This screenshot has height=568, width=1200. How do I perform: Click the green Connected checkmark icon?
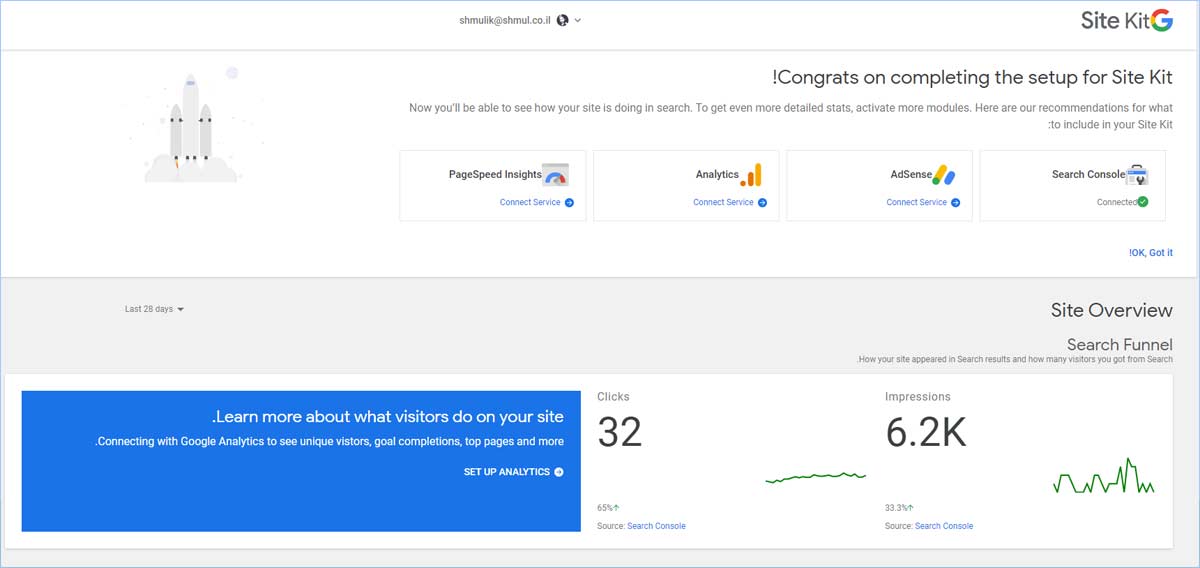coord(1143,202)
